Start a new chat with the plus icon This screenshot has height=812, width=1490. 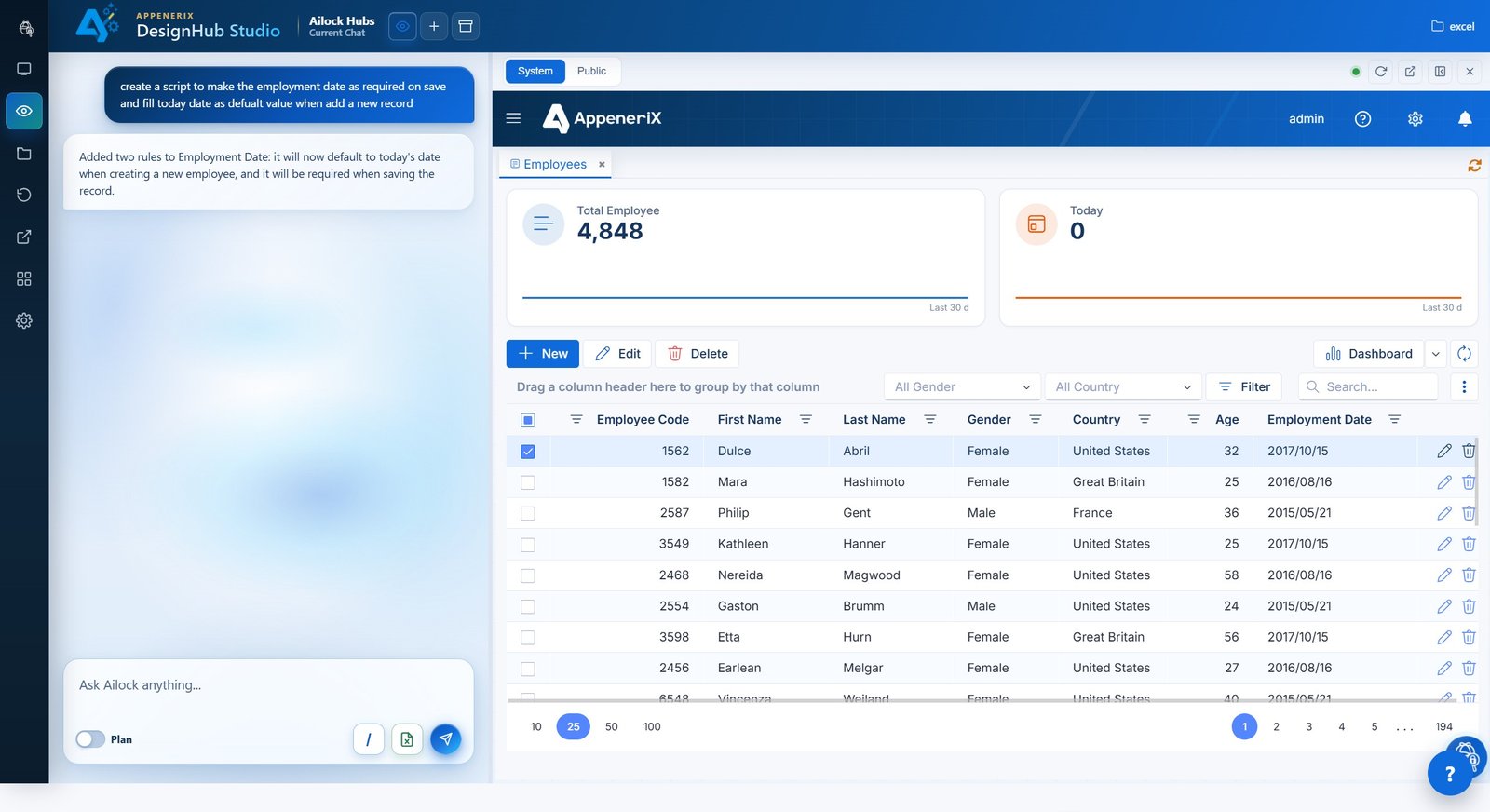pyautogui.click(x=434, y=26)
